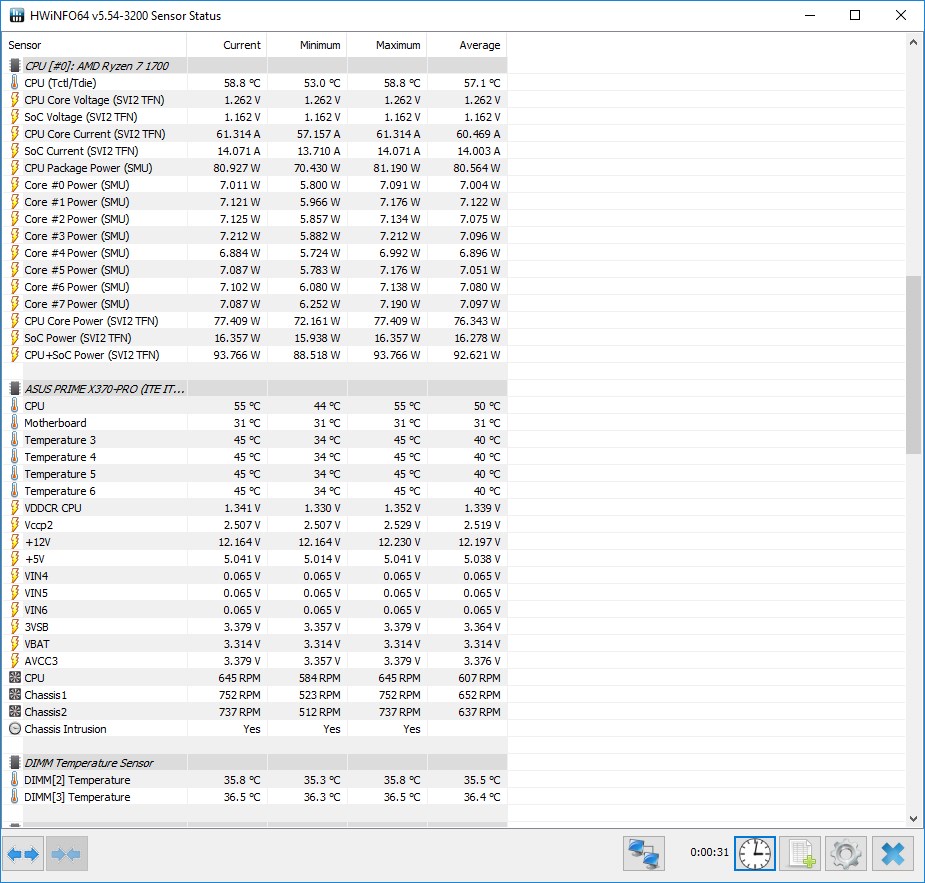Click the CPU fan icon at 645 RPM
925x883 pixels.
point(15,678)
